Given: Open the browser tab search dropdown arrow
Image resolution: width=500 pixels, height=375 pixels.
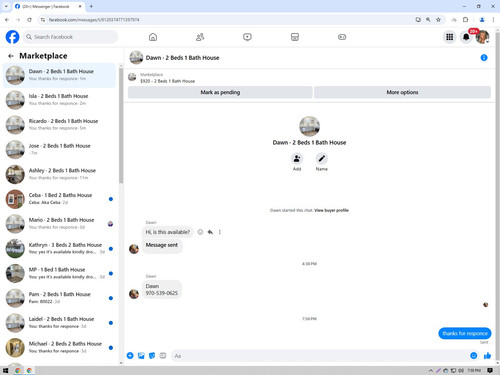Looking at the screenshot, I should [6, 6].
